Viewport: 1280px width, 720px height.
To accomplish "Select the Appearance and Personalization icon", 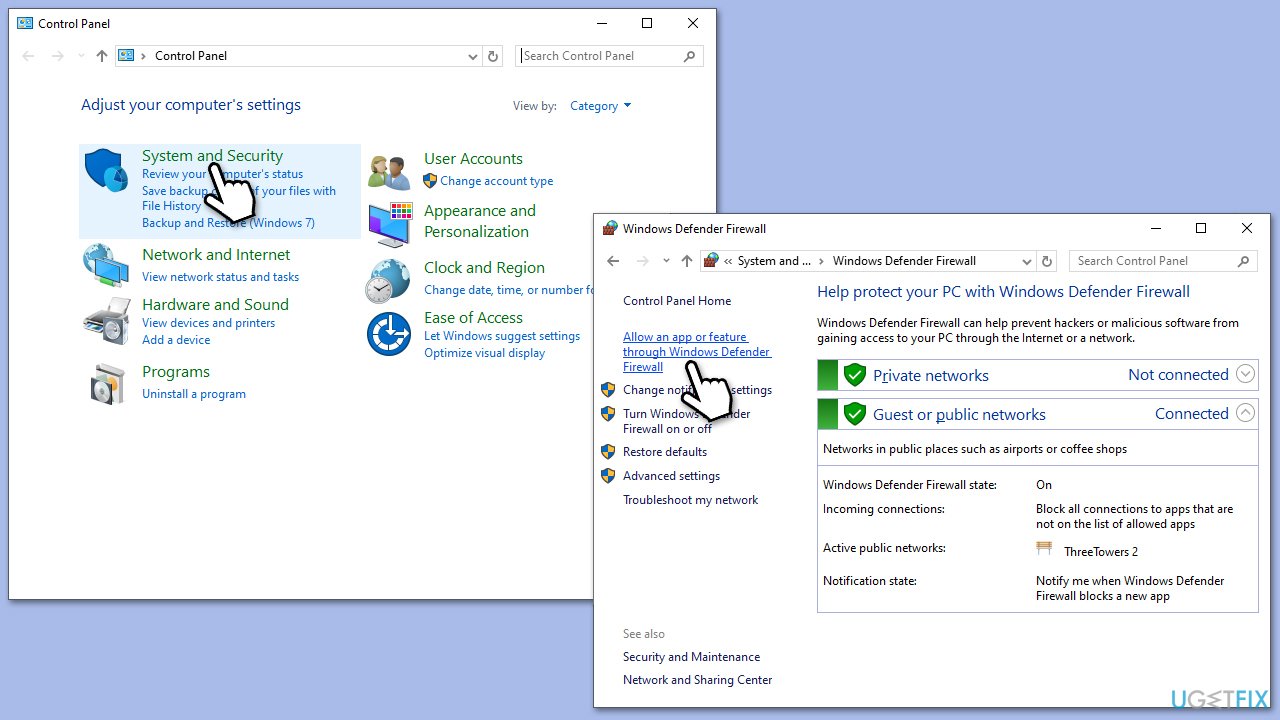I will (x=389, y=224).
